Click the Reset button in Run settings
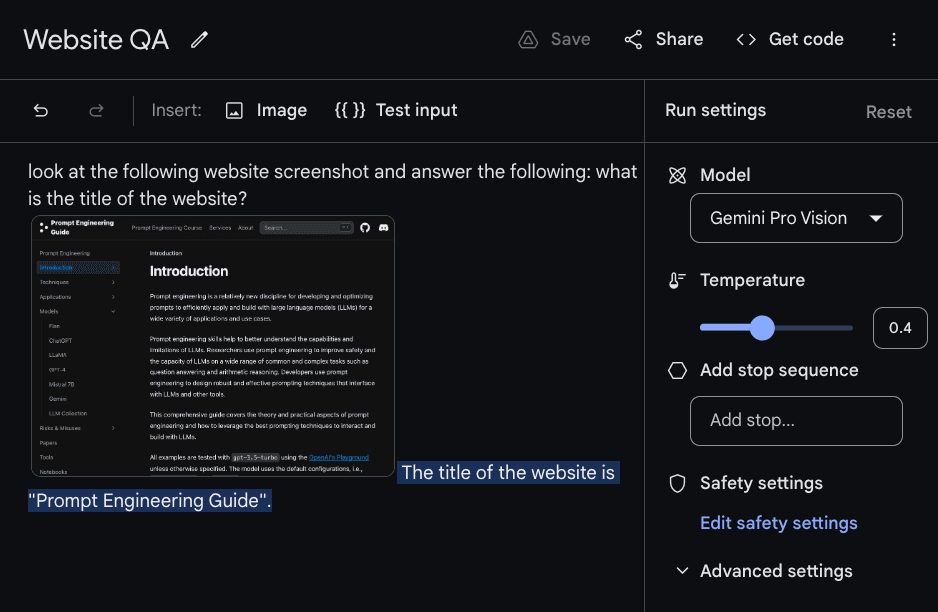Viewport: 938px width, 612px height. point(888,112)
